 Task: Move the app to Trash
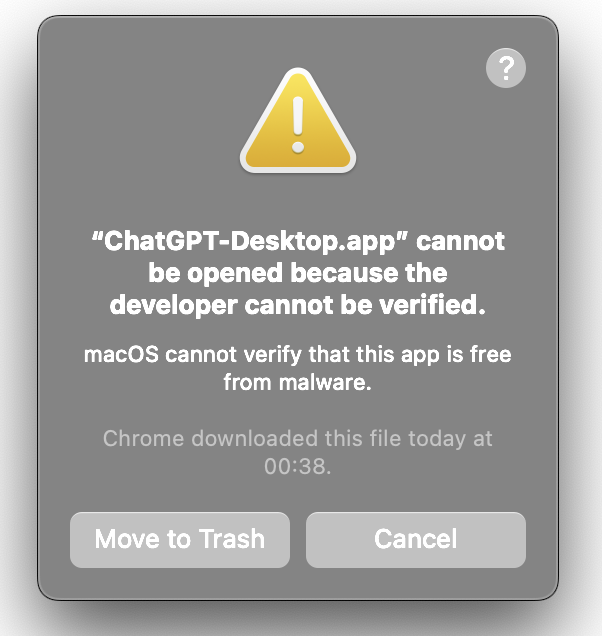tap(180, 539)
